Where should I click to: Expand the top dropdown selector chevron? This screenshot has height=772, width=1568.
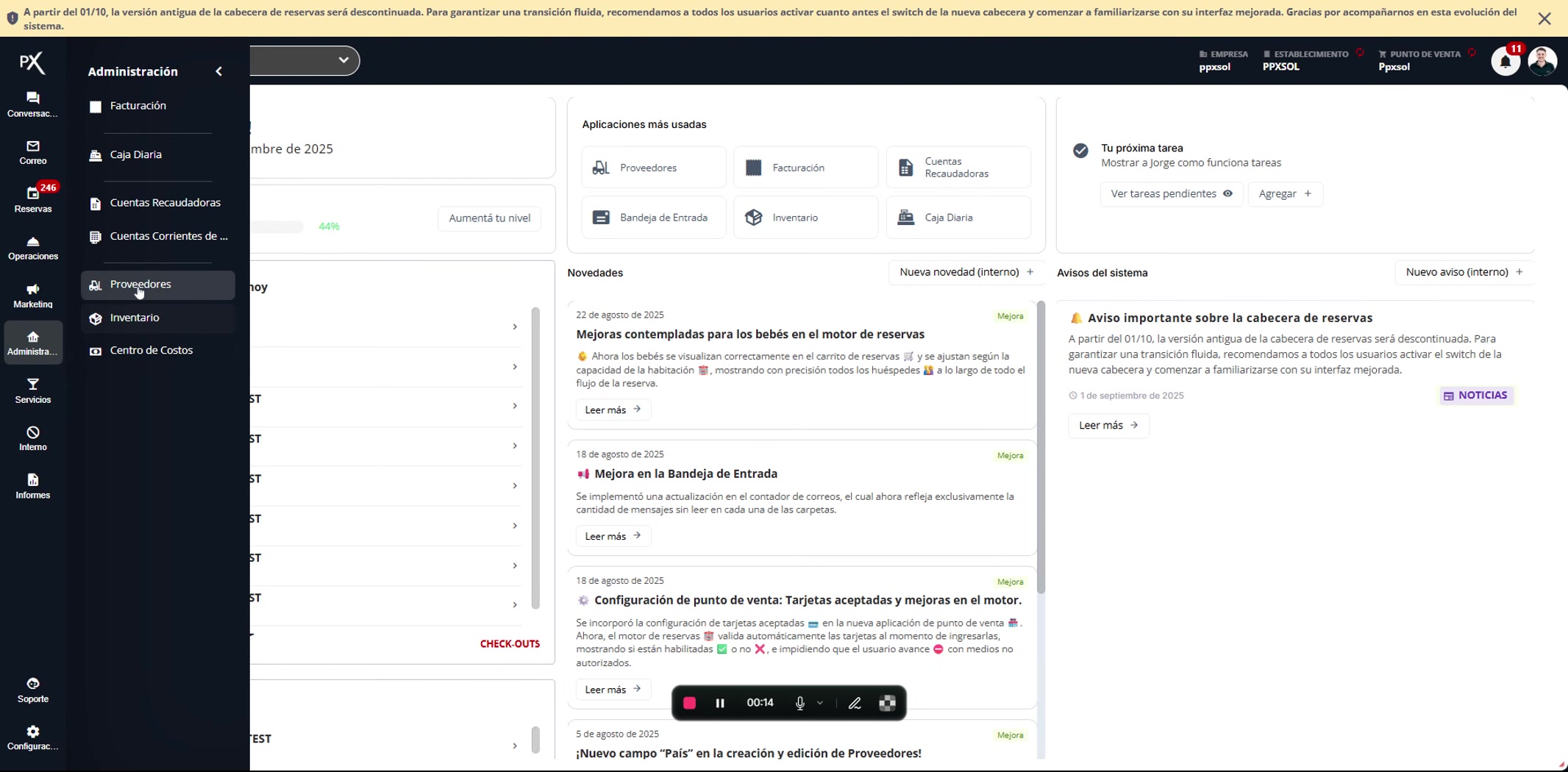point(343,60)
